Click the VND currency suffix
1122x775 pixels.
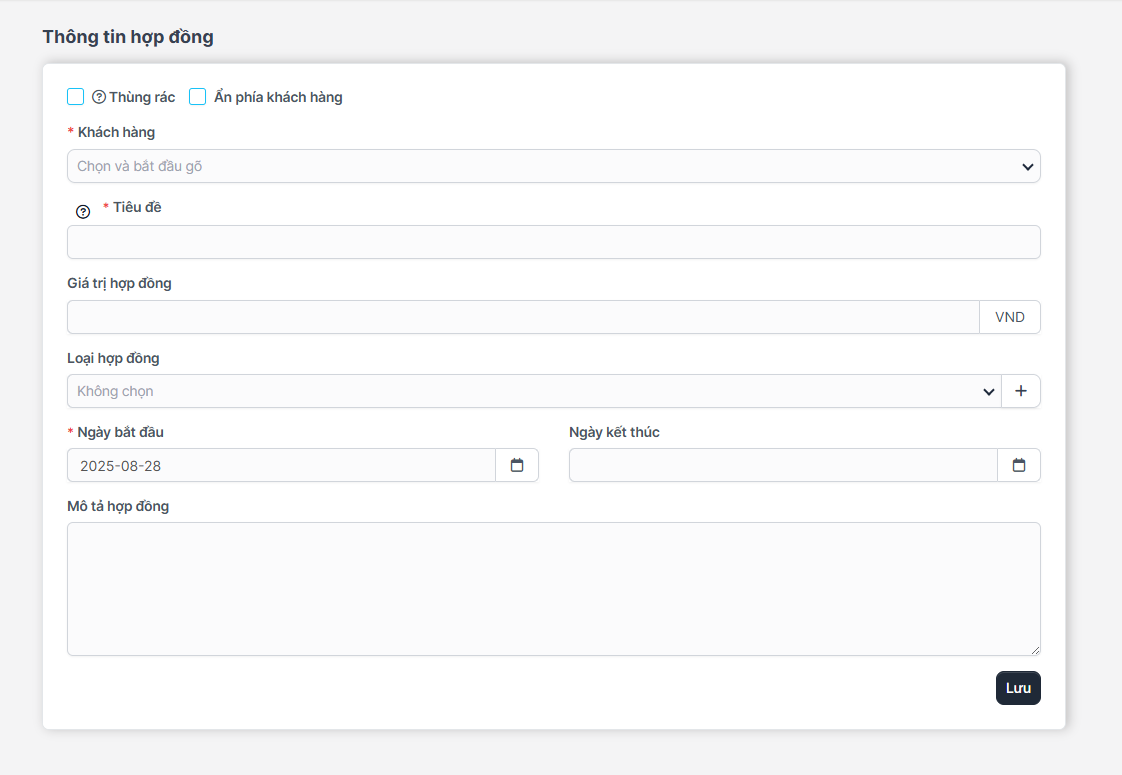click(1009, 317)
